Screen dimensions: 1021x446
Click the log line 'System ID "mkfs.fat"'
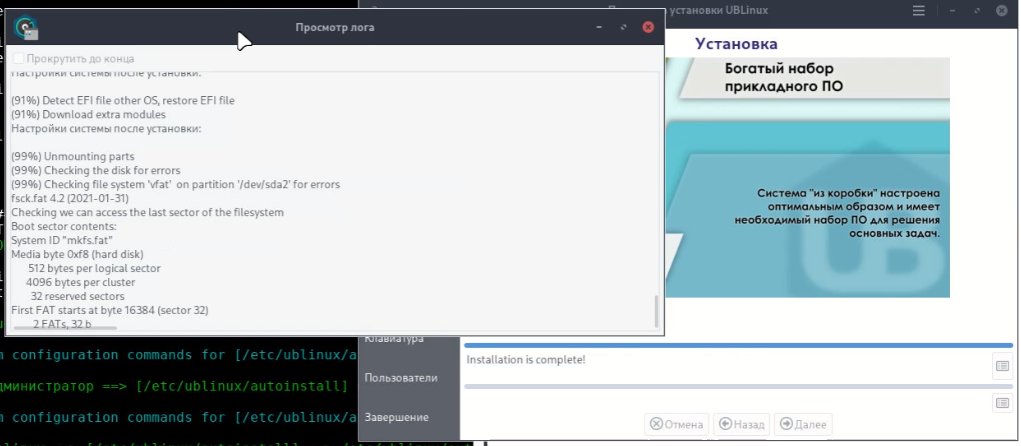63,241
